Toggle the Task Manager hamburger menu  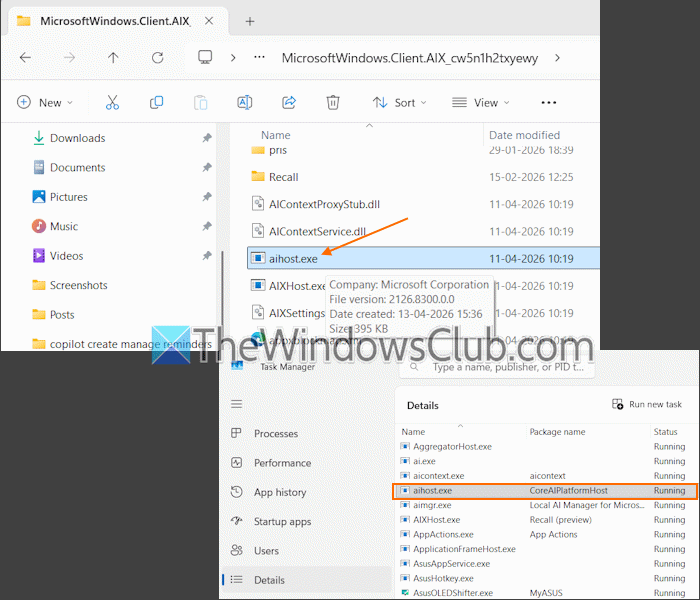[237, 404]
